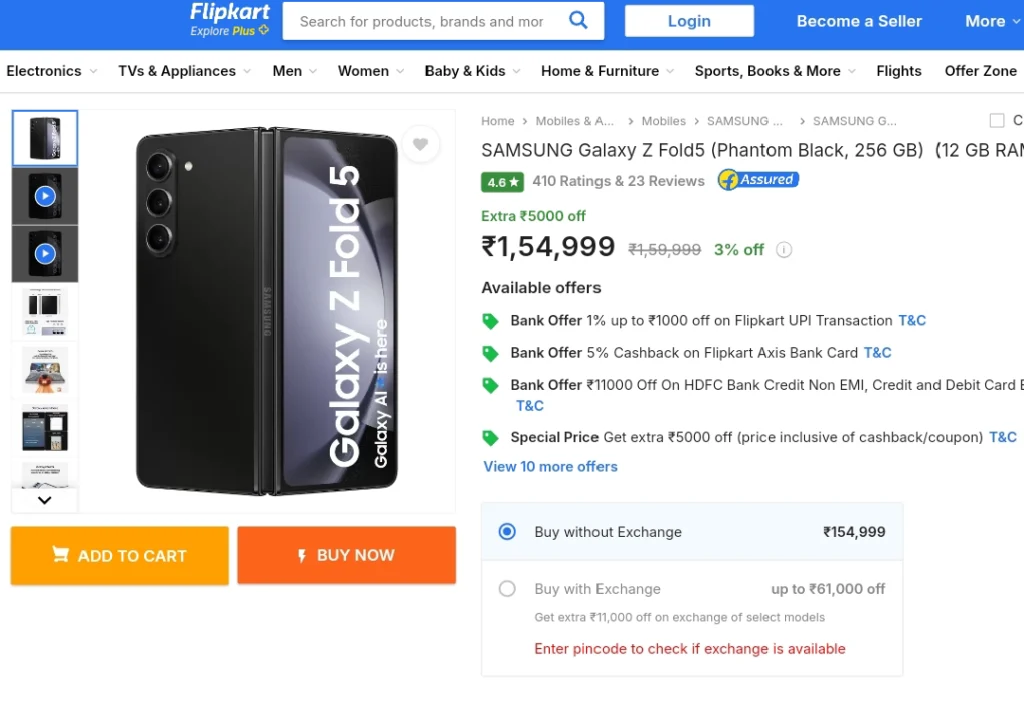The width and height of the screenshot is (1024, 703).
Task: Select Buy without Exchange option
Action: (507, 531)
